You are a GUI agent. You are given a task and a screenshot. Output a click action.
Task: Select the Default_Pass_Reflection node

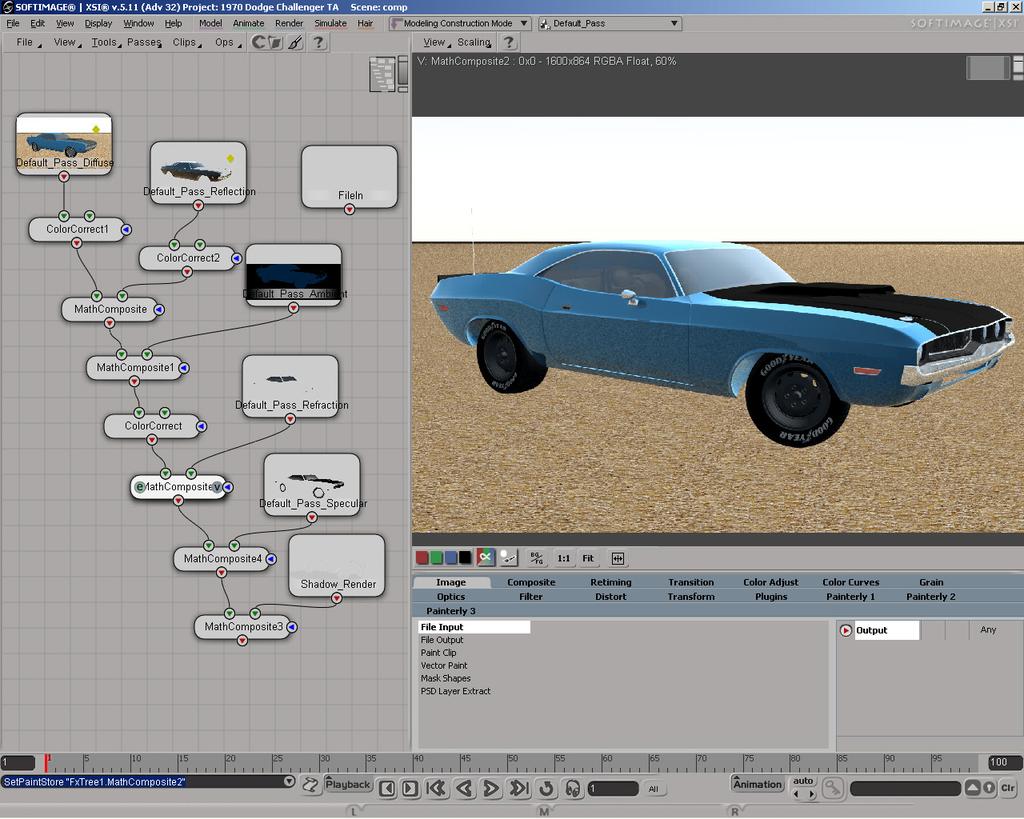(x=199, y=172)
